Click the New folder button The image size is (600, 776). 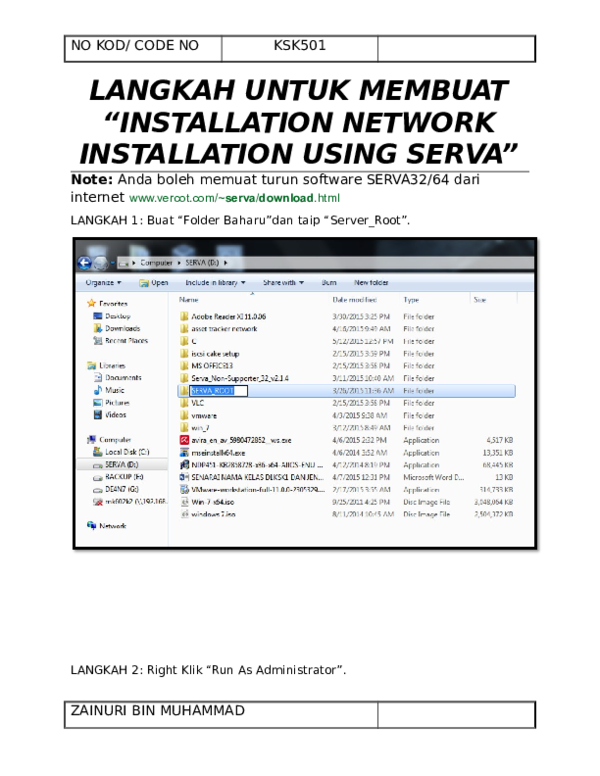[x=371, y=283]
